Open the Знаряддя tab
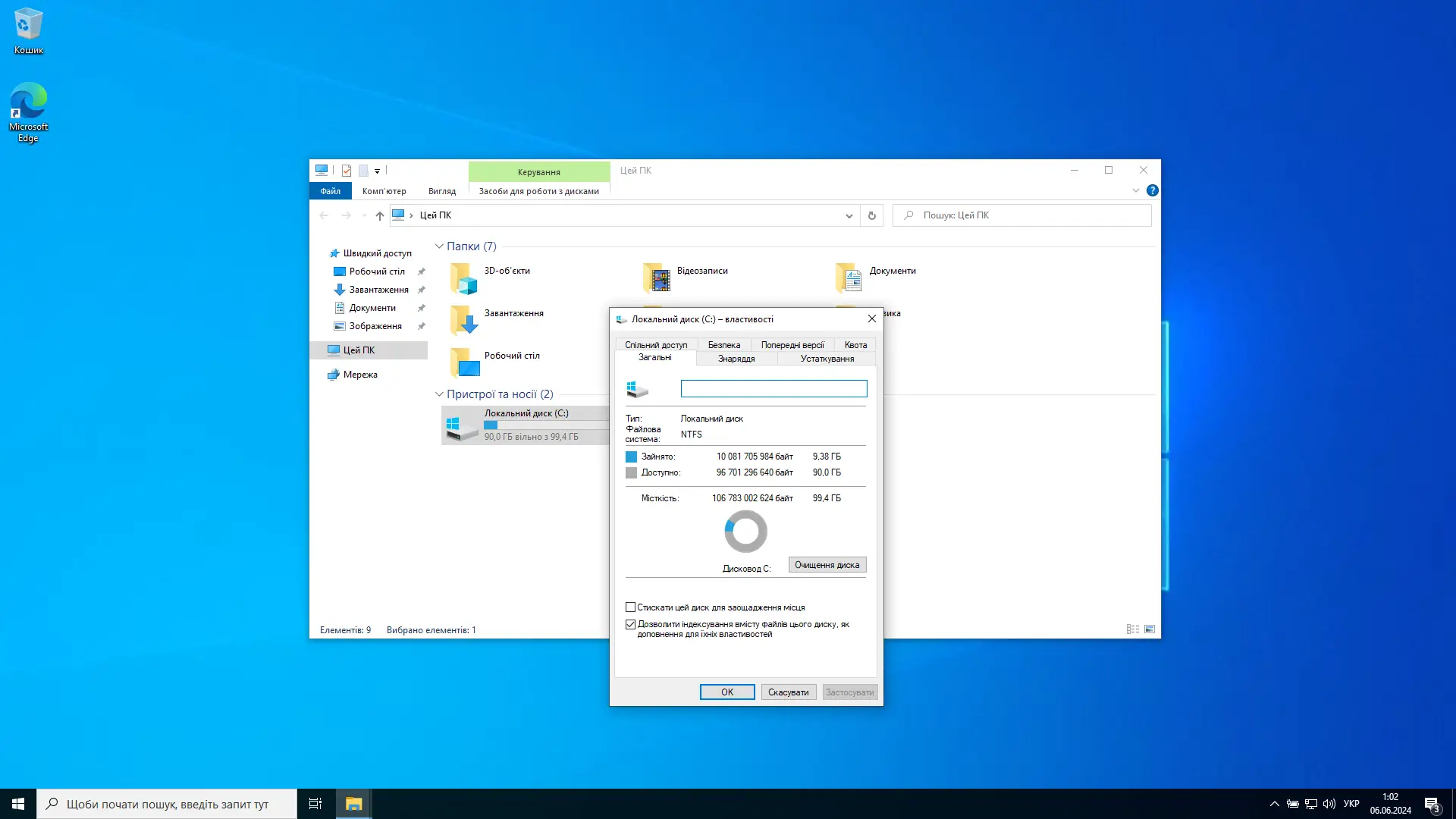Viewport: 1456px width, 819px height. tap(736, 359)
